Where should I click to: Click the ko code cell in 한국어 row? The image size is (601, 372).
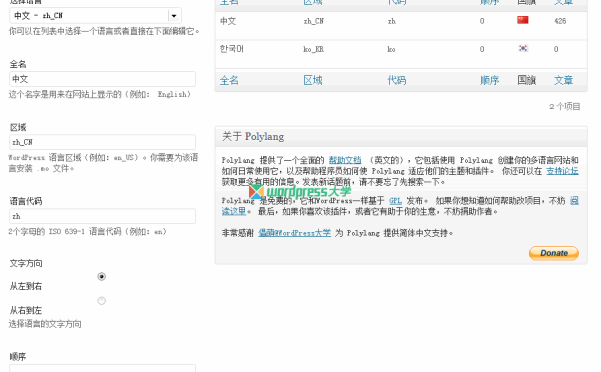tap(391, 49)
